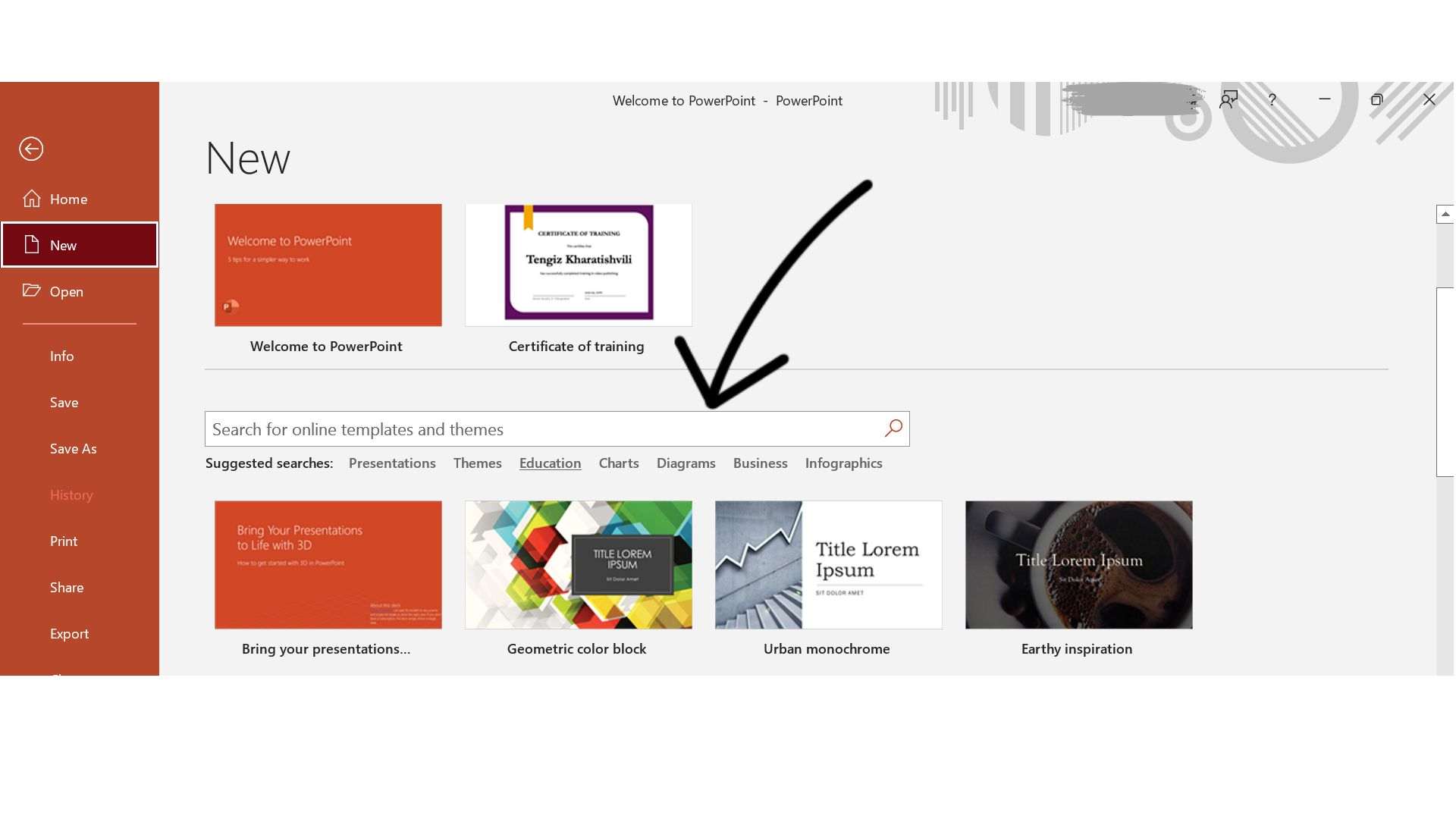The image size is (1456, 819).
Task: Open the Certificate of training template thumbnail
Action: pos(578,265)
